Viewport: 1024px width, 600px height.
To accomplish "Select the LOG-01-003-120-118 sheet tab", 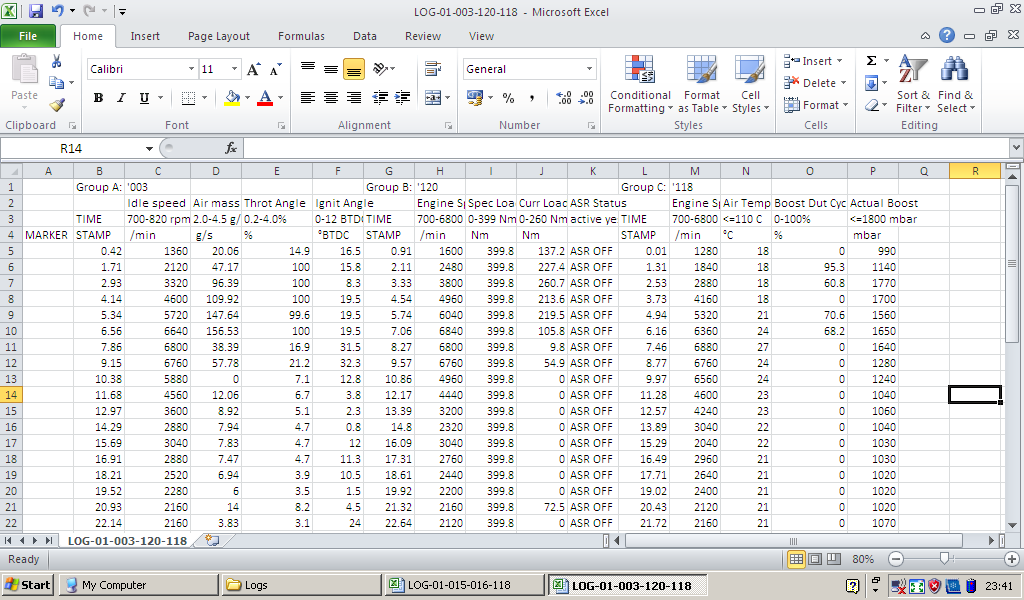I will tap(127, 540).
